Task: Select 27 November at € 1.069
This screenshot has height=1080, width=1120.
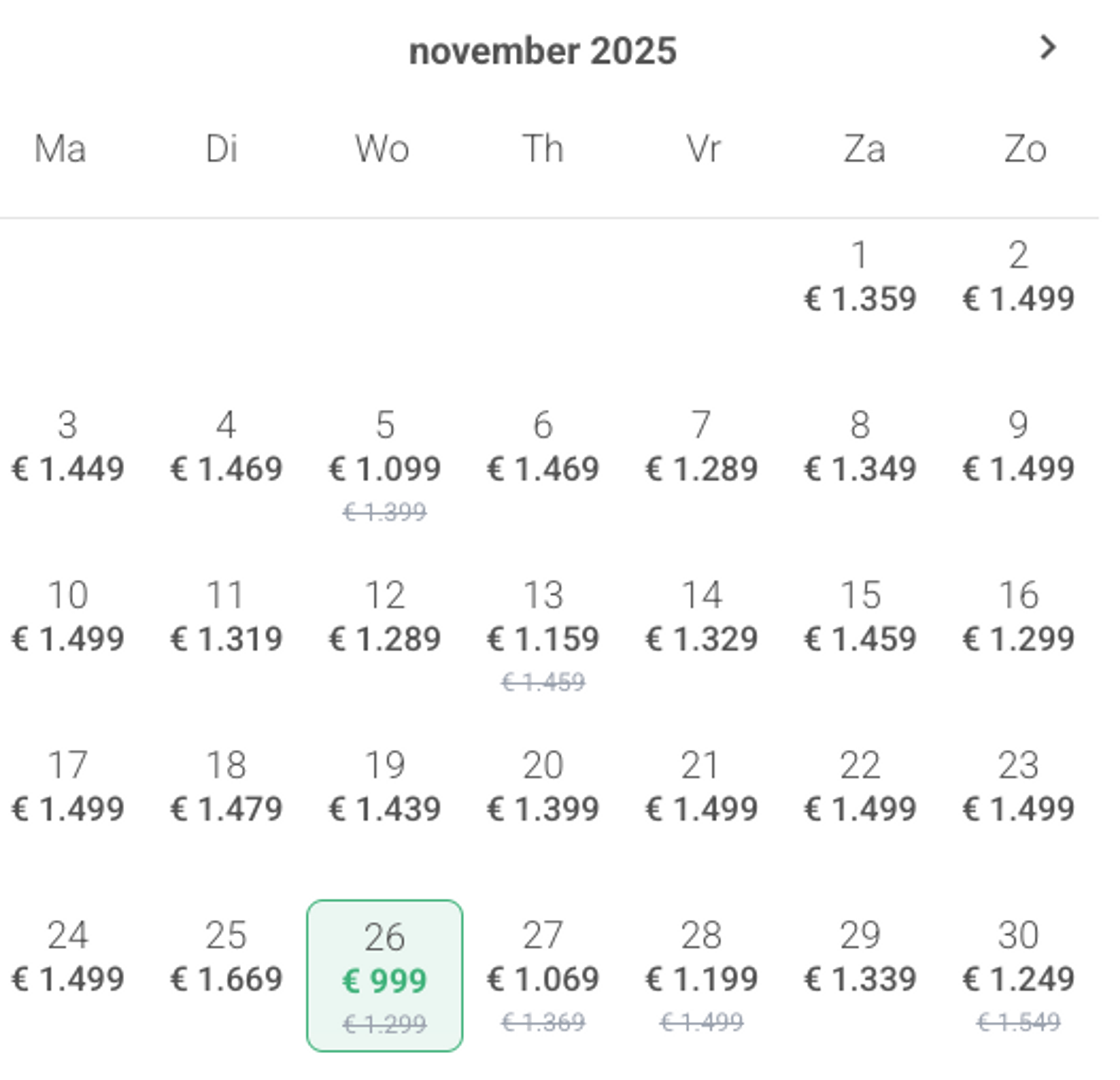Action: pyautogui.click(x=543, y=976)
